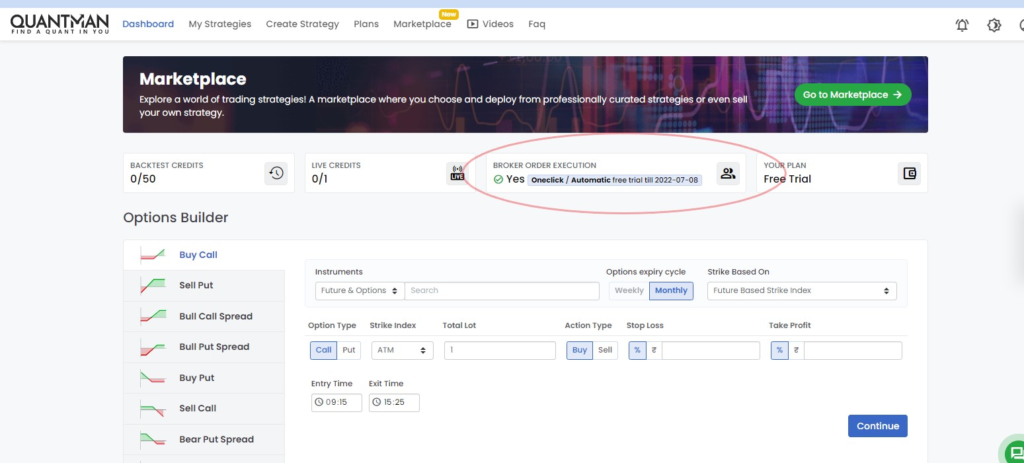Set Stop Loss to rupee mode
The image size is (1024, 463).
654,350
